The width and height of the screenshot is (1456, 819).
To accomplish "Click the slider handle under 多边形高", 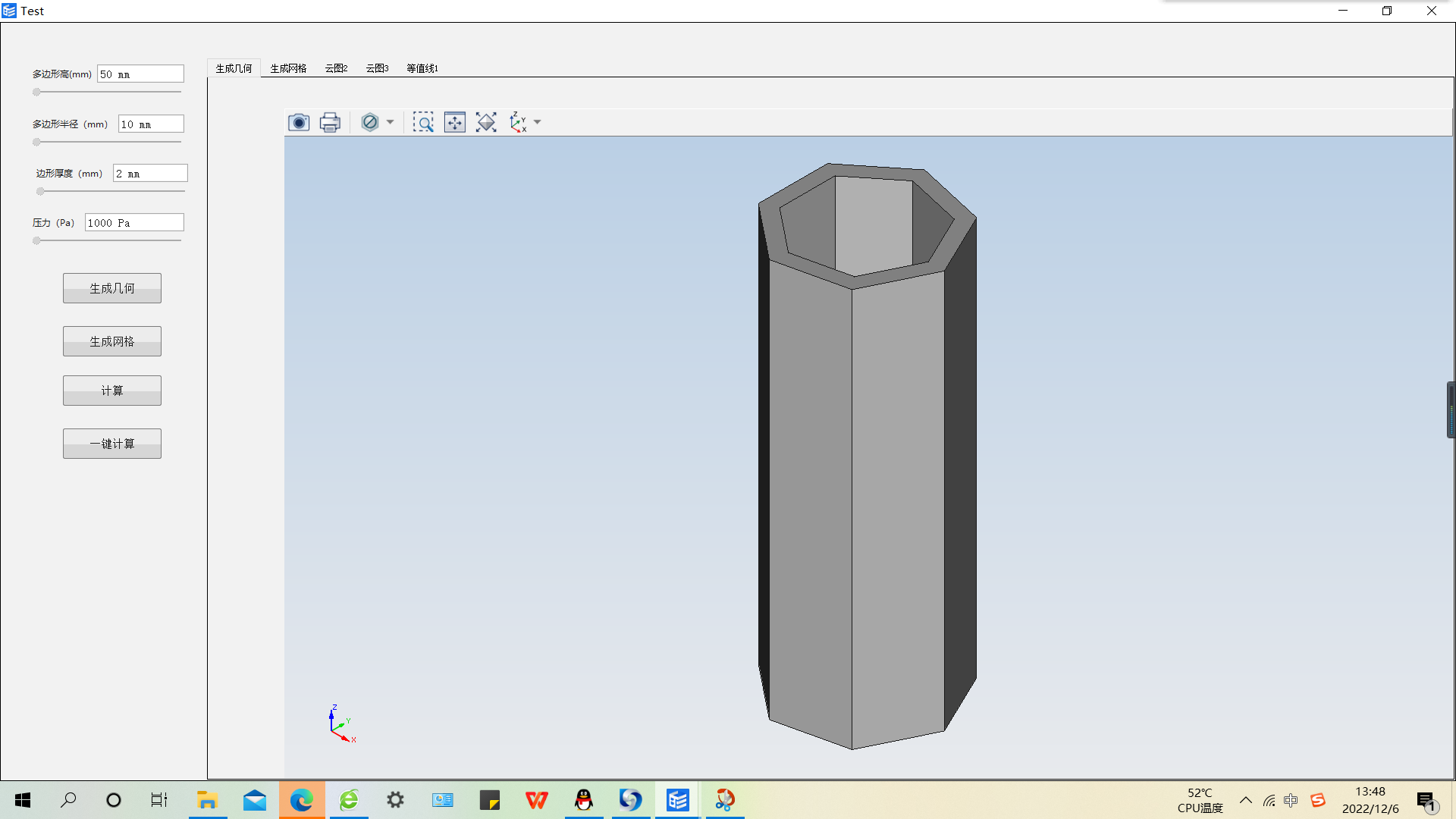I will pos(36,92).
